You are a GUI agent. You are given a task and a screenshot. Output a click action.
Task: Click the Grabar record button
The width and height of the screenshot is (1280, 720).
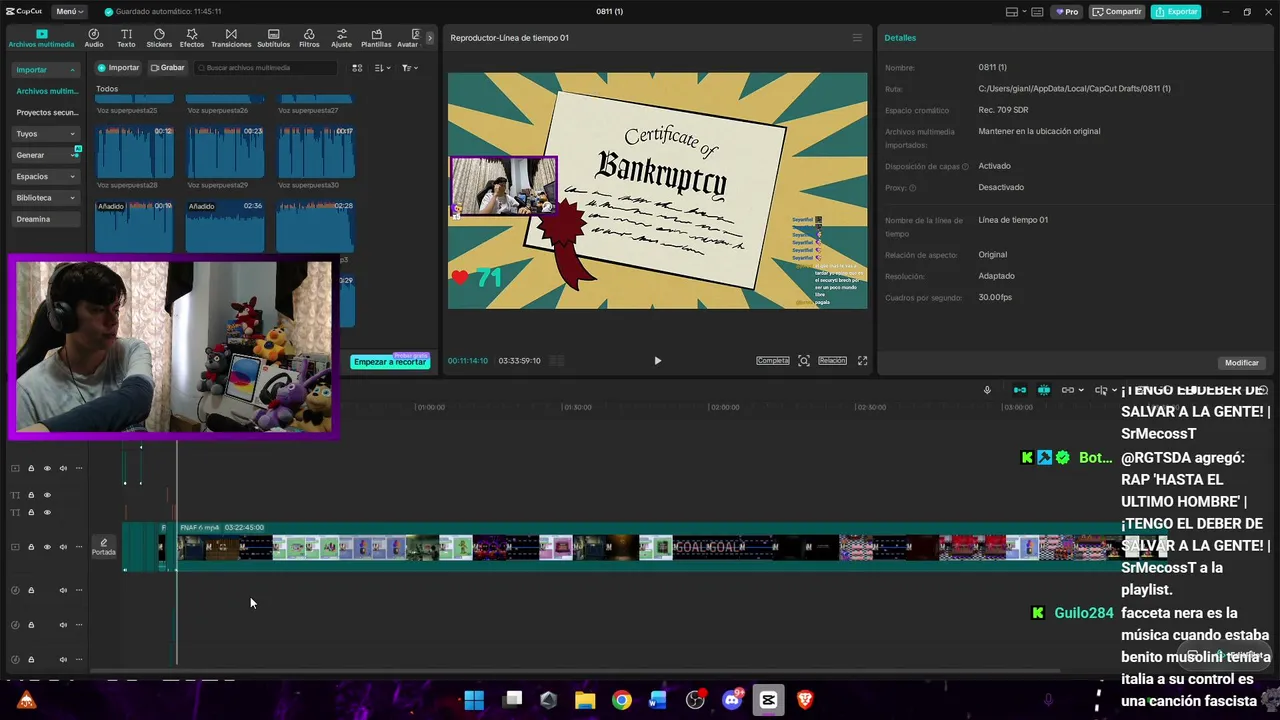(168, 68)
